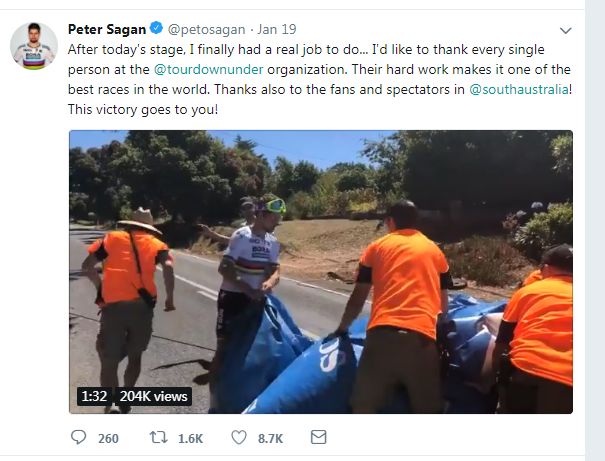Open the Jan 19 tweet timestamp
This screenshot has height=461, width=605.
[277, 29]
